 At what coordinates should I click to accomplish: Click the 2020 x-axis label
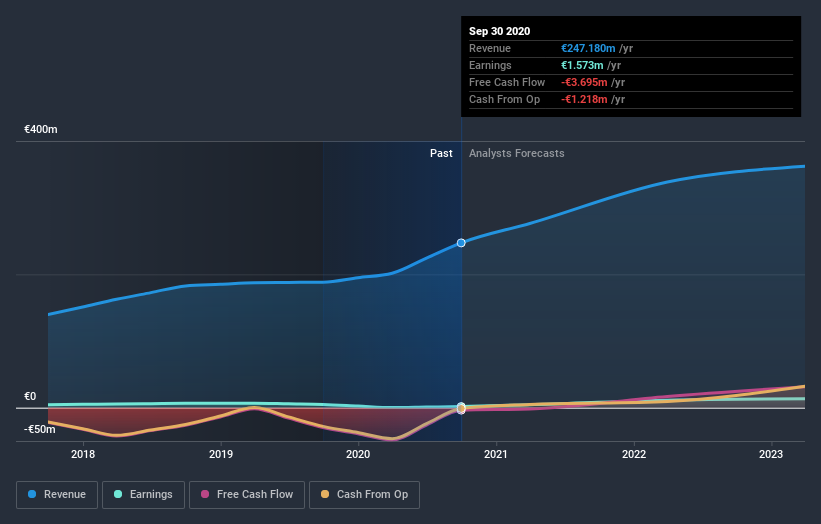(358, 454)
